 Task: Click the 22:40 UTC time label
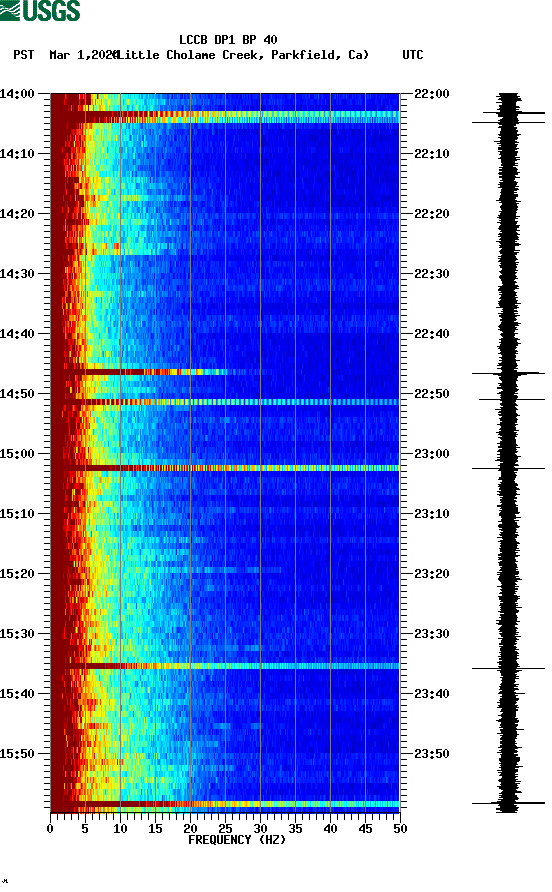tap(432, 334)
